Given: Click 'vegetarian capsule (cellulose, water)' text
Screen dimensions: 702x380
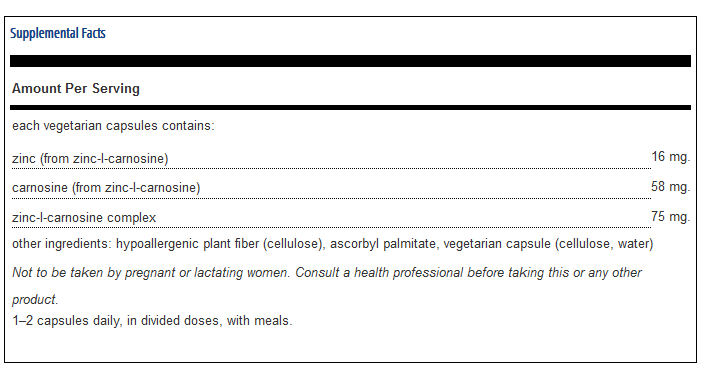Looking at the screenshot, I should point(548,244).
